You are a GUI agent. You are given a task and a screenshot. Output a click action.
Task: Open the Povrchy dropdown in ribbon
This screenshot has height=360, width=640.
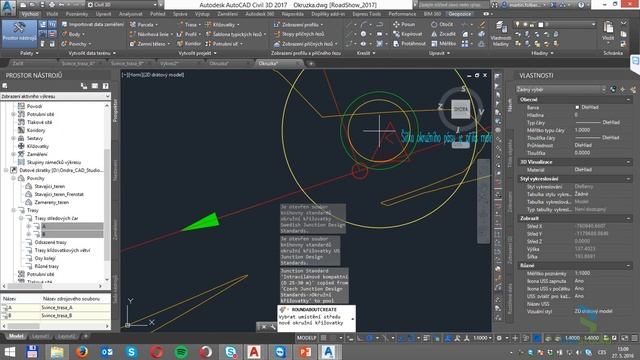coord(76,44)
